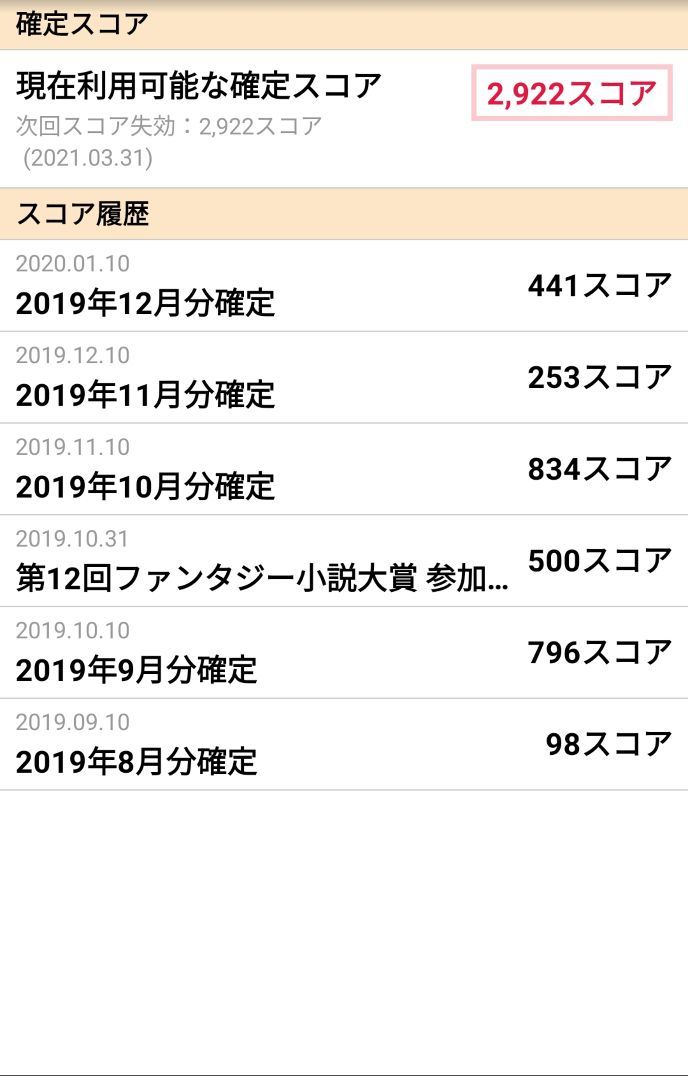This screenshot has width=688, height=1076.
Task: Click the 現在利用可能な確定スコア label
Action: pyautogui.click(x=199, y=86)
